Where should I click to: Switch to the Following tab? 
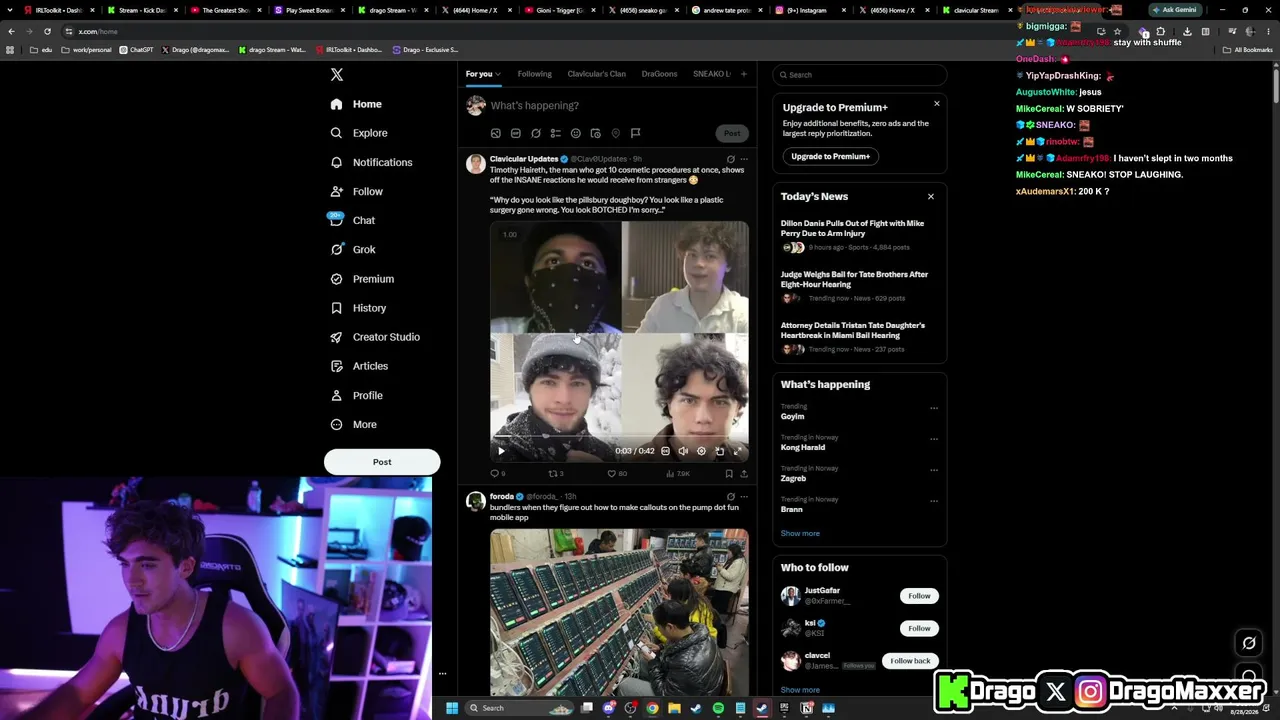pyautogui.click(x=534, y=74)
